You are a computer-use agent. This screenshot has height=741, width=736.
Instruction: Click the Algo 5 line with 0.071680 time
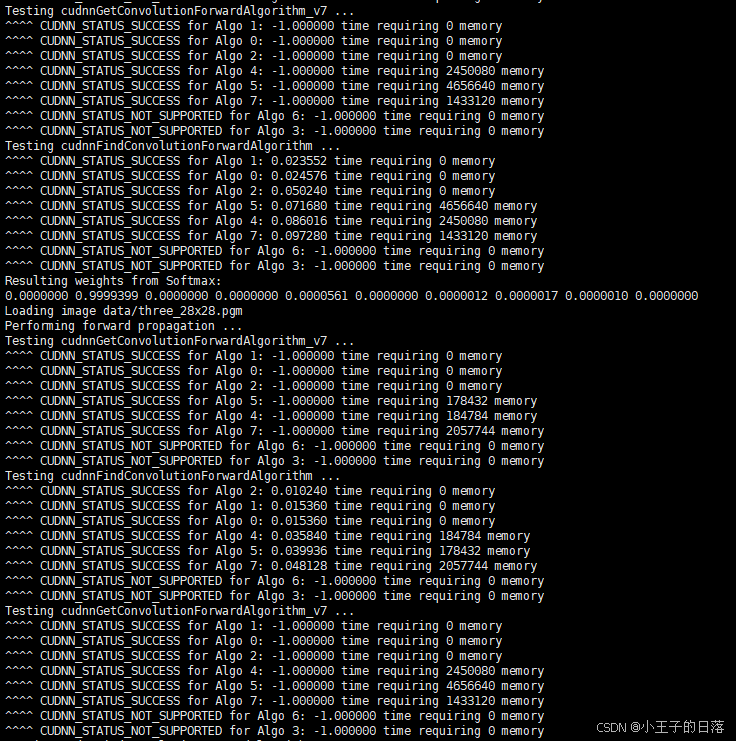(271, 206)
